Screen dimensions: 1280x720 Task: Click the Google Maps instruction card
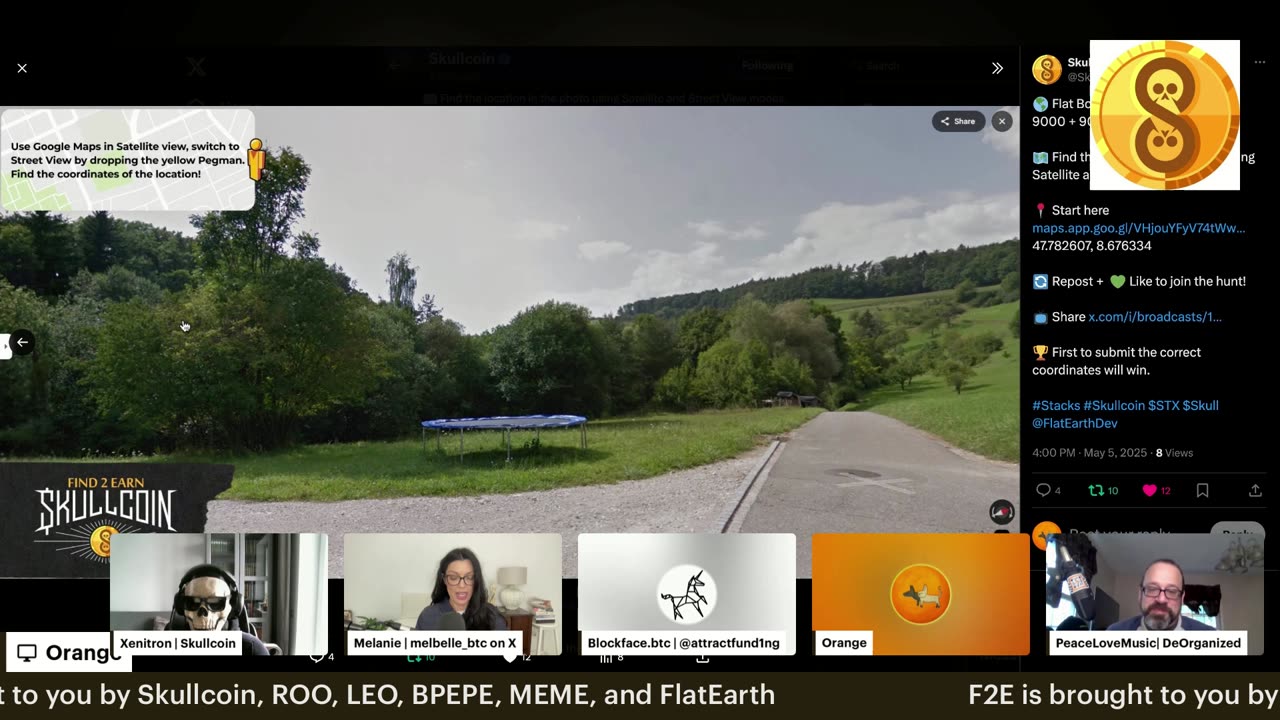tap(127, 159)
